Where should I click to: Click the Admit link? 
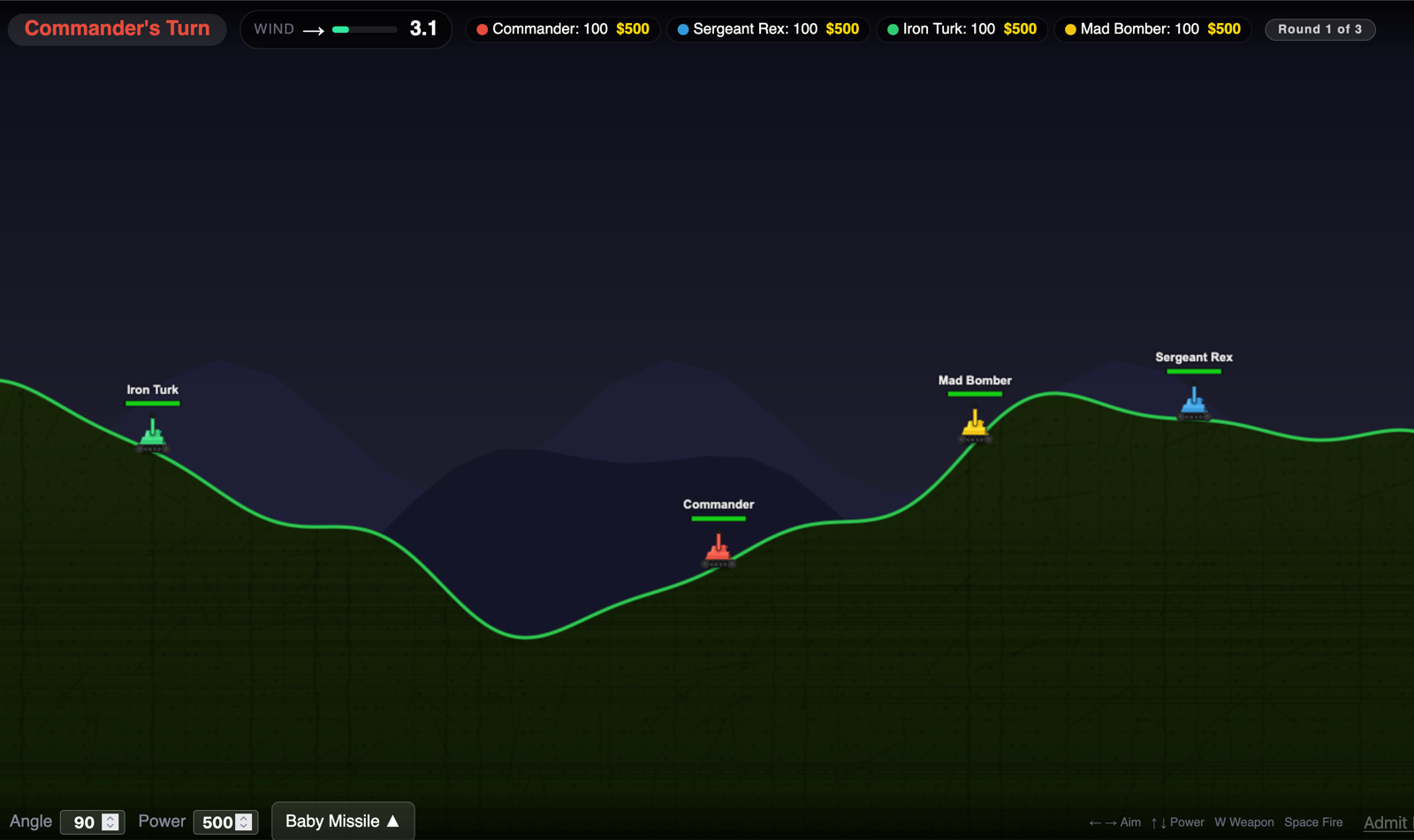(1385, 822)
